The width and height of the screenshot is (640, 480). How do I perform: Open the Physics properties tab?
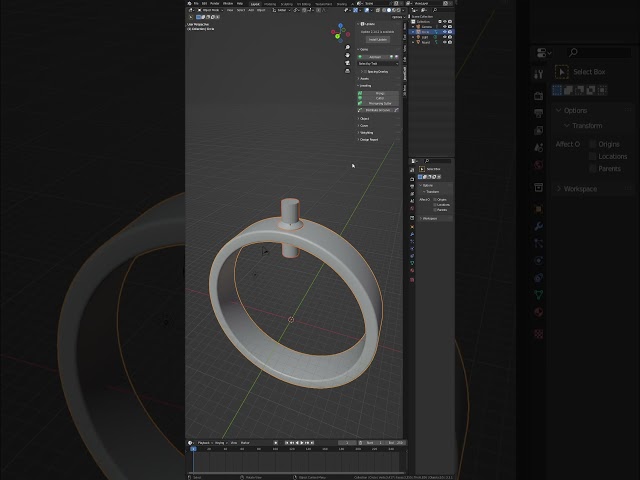click(412, 249)
